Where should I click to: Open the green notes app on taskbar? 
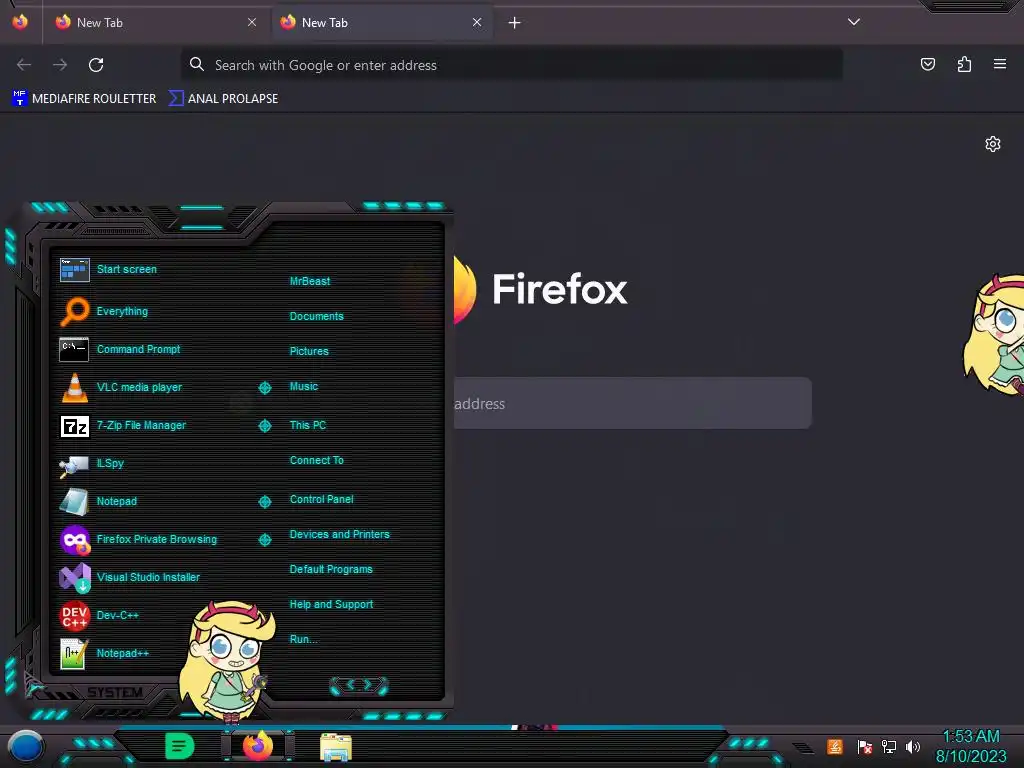(180, 746)
